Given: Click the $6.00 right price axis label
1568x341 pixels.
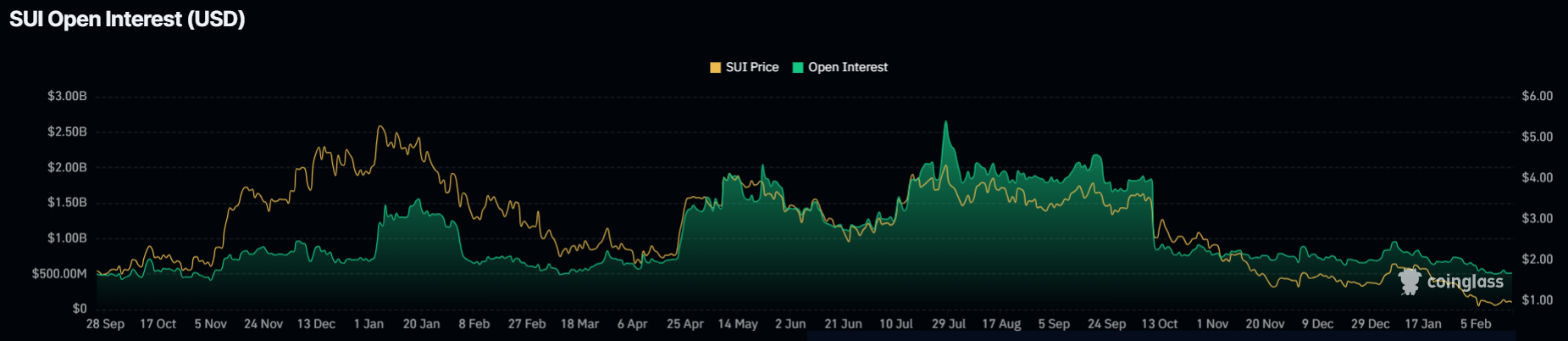Looking at the screenshot, I should pyautogui.click(x=1537, y=97).
